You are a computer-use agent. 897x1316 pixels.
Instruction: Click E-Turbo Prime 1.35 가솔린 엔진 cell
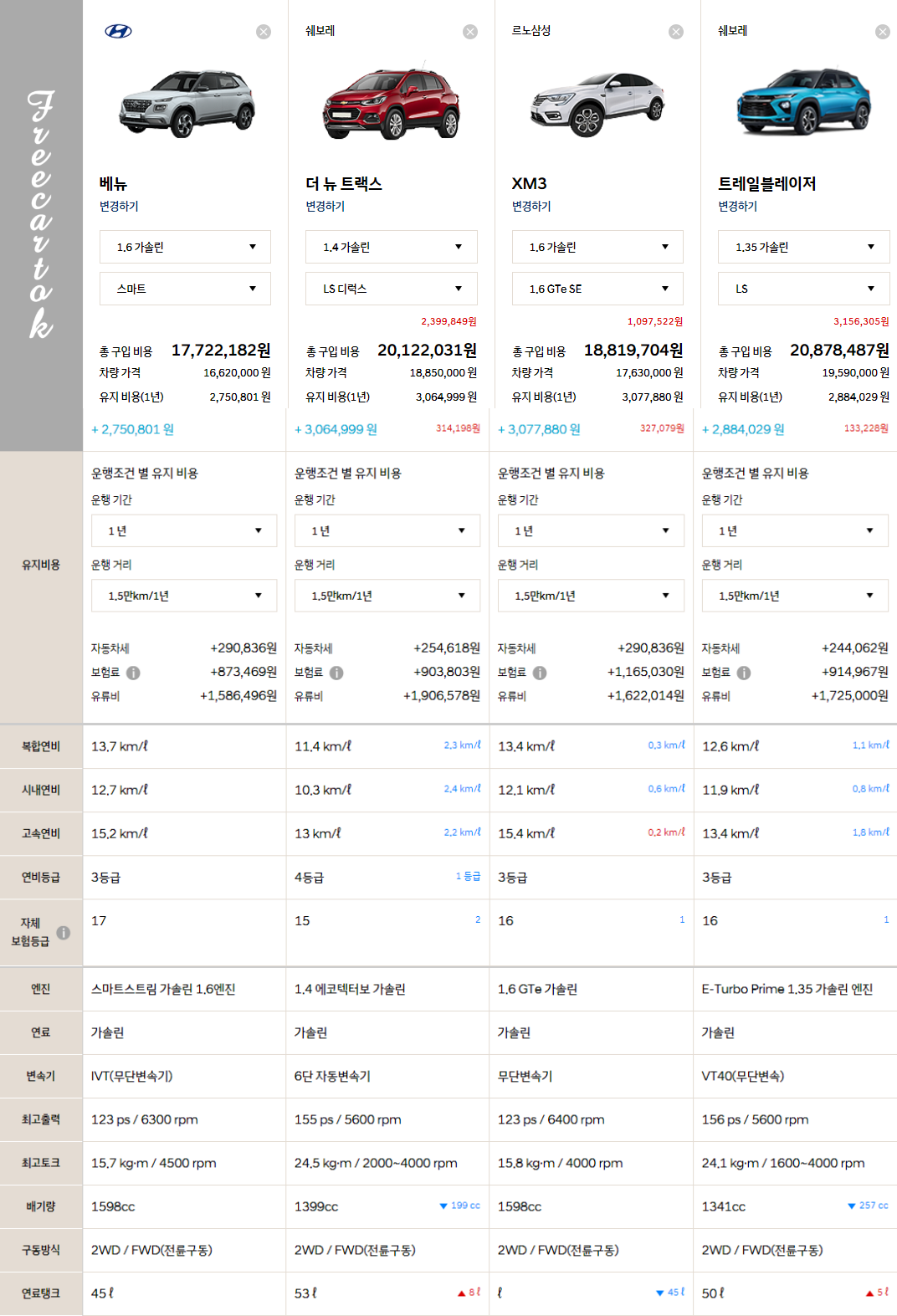click(x=787, y=989)
